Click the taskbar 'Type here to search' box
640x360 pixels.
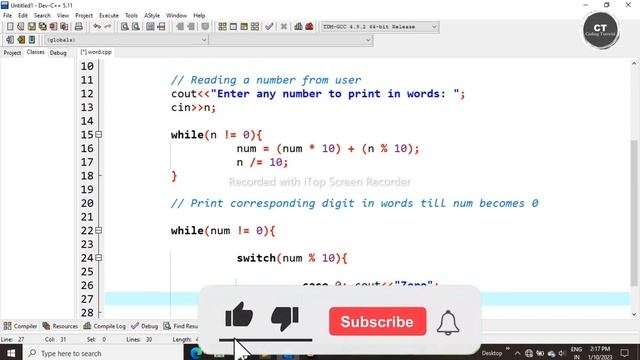click(103, 353)
